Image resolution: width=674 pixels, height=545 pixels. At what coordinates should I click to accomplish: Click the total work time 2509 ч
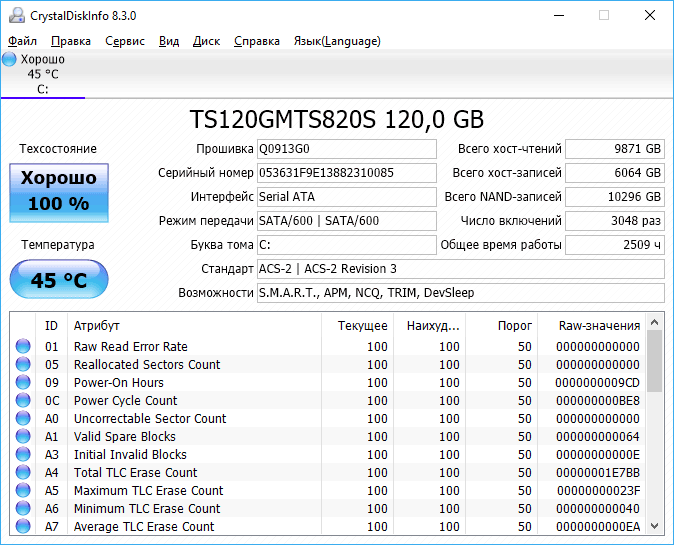615,245
